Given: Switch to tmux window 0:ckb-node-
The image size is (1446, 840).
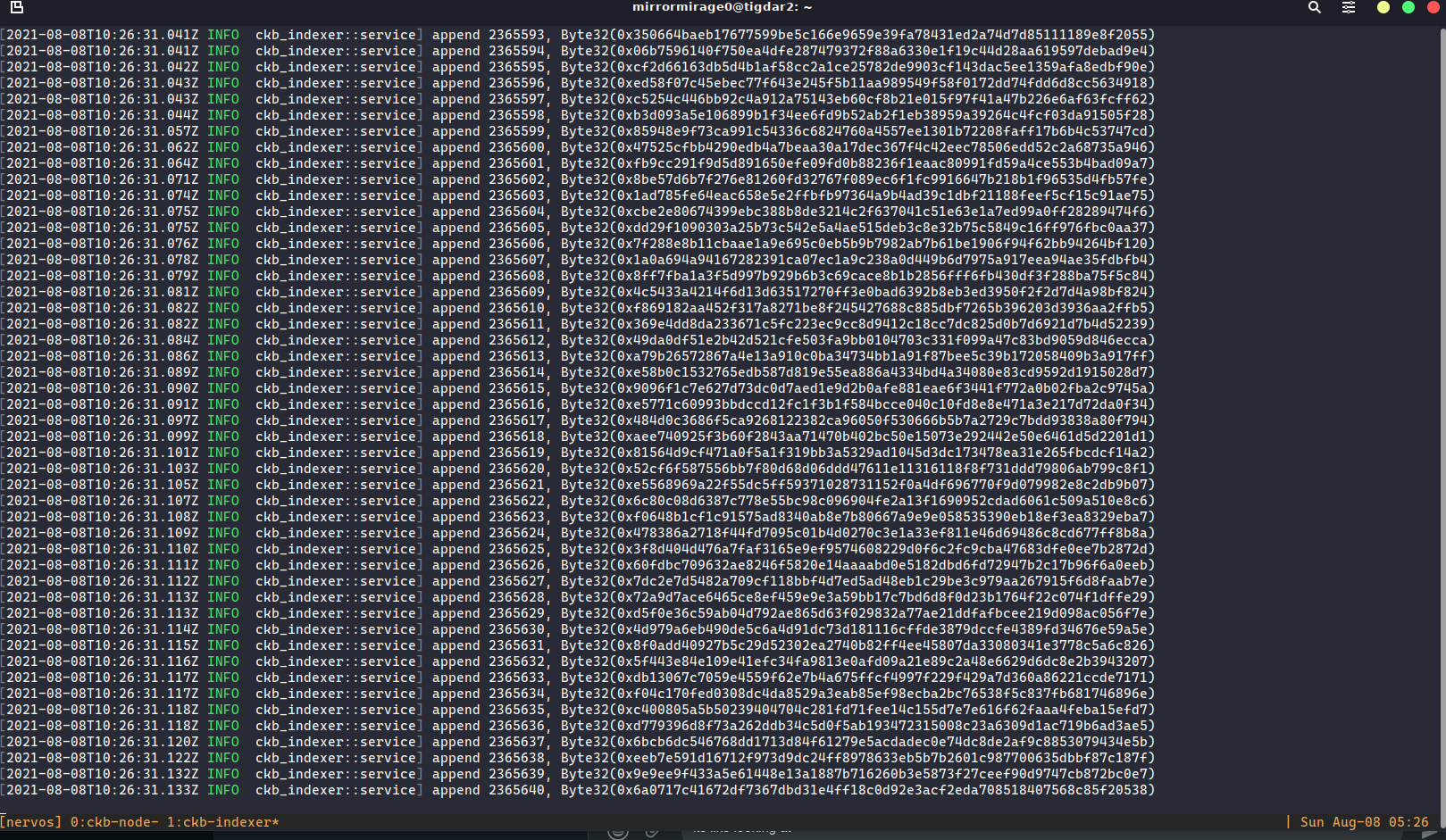Looking at the screenshot, I should [x=114, y=821].
